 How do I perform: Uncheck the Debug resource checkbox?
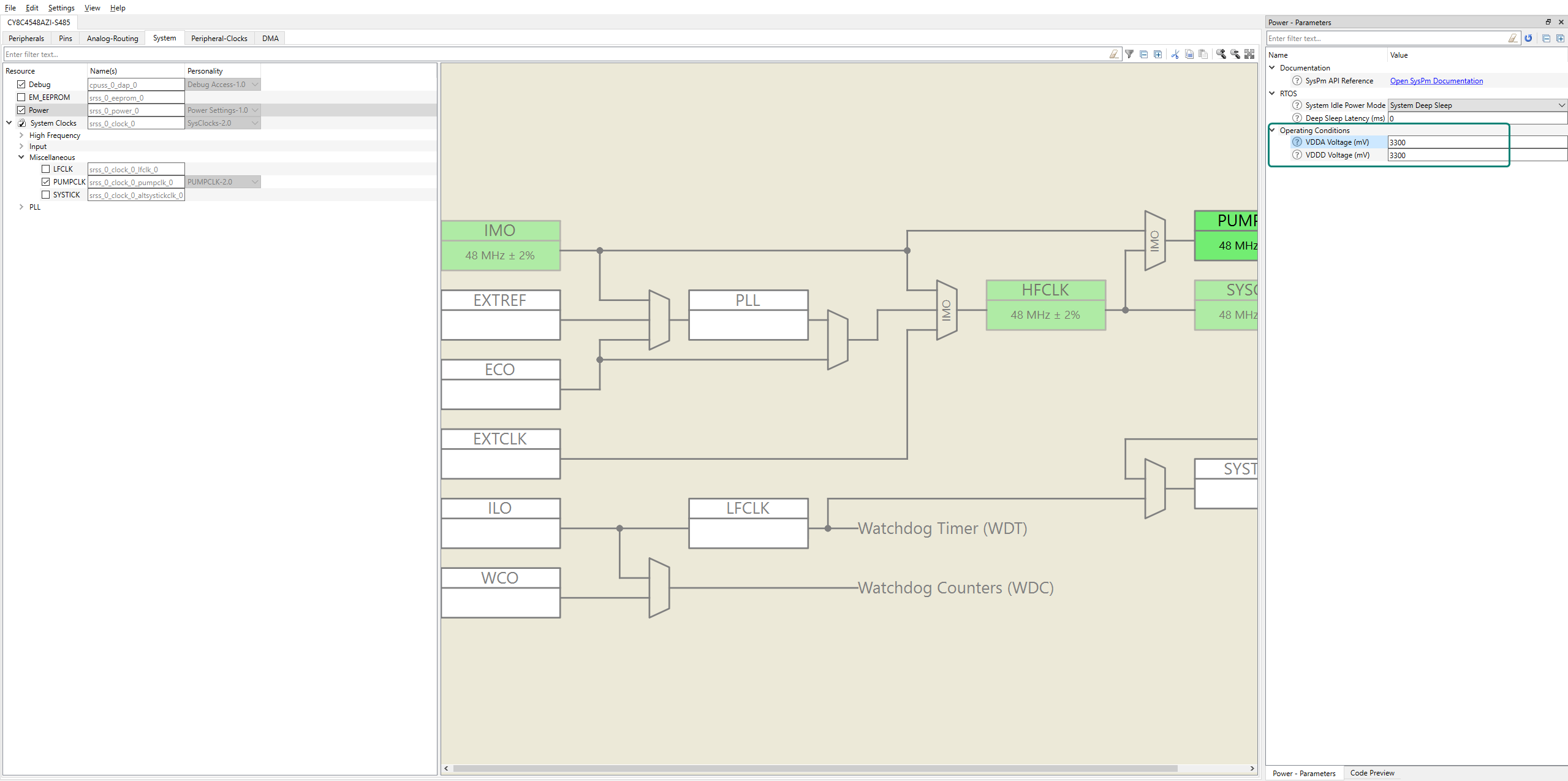coord(21,85)
